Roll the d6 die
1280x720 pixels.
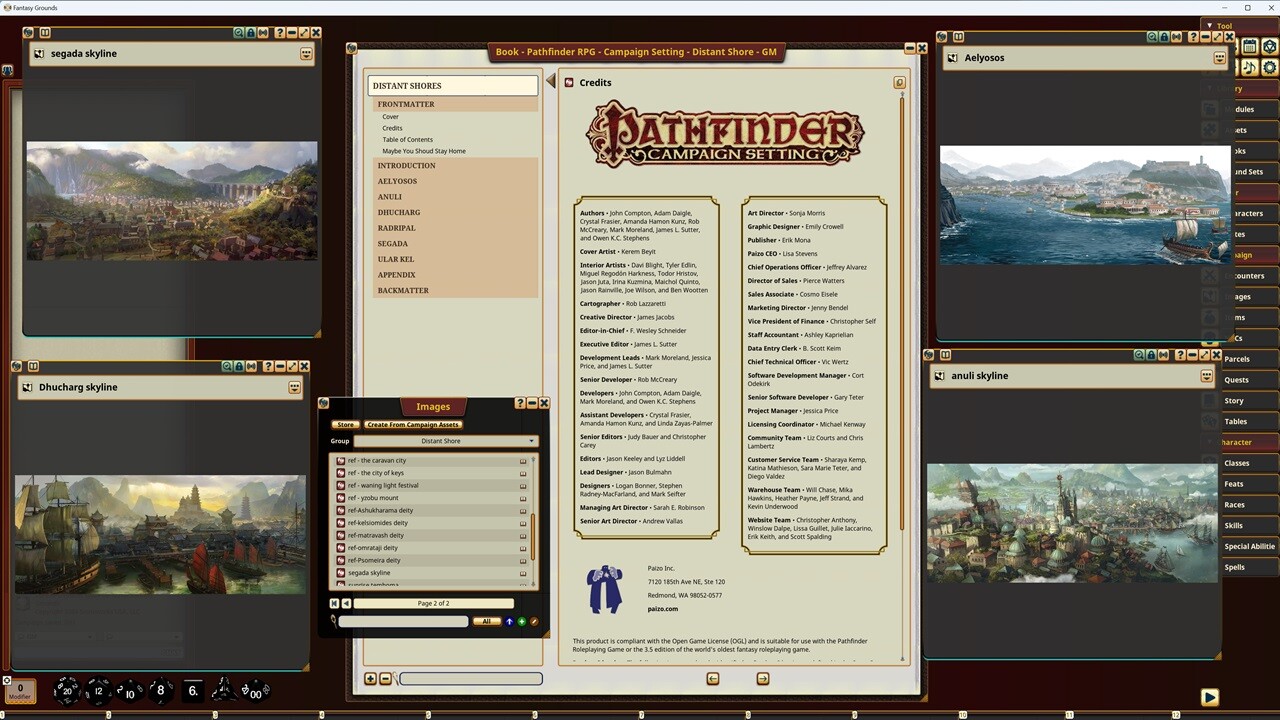tap(191, 690)
